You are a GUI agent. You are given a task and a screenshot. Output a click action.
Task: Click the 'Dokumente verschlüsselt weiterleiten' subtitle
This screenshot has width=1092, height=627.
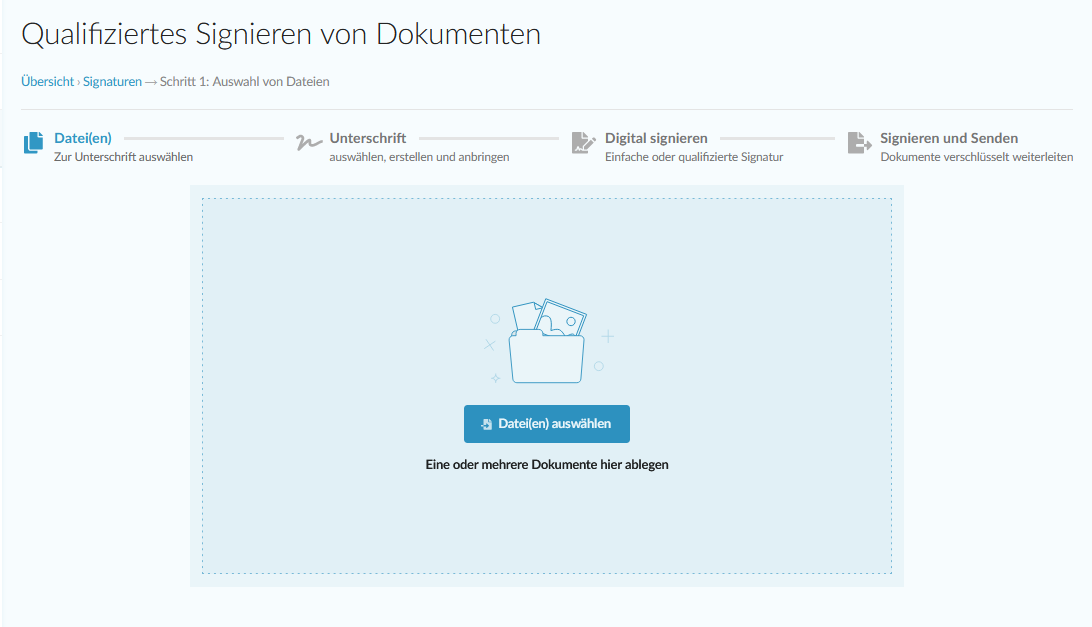tap(976, 157)
